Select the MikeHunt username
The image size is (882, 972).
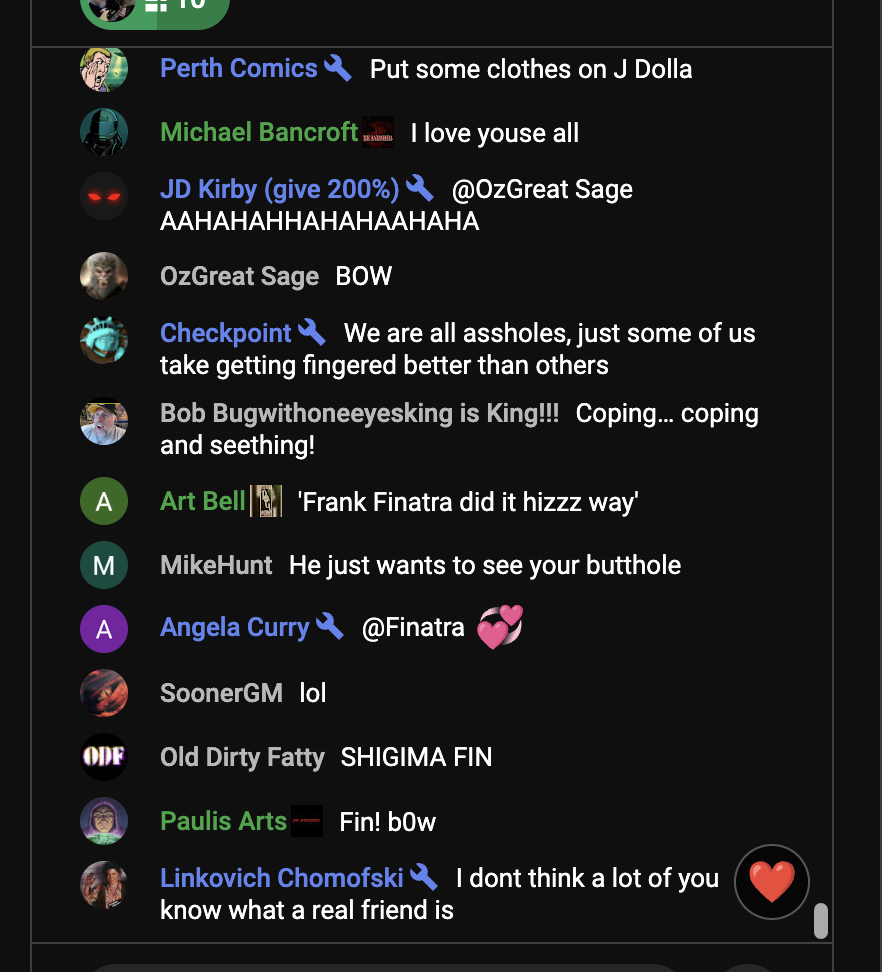click(x=216, y=565)
